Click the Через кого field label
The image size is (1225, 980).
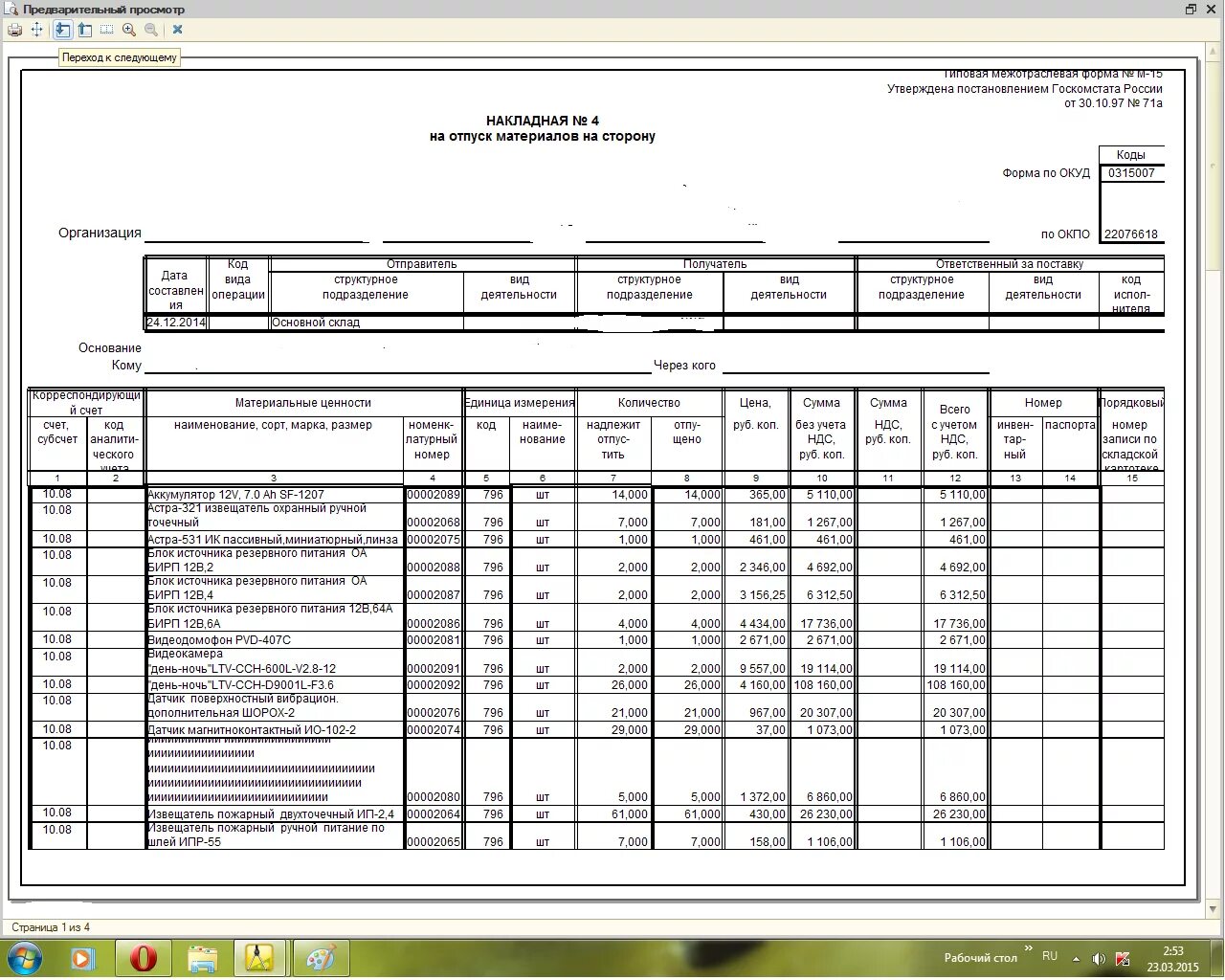point(684,366)
